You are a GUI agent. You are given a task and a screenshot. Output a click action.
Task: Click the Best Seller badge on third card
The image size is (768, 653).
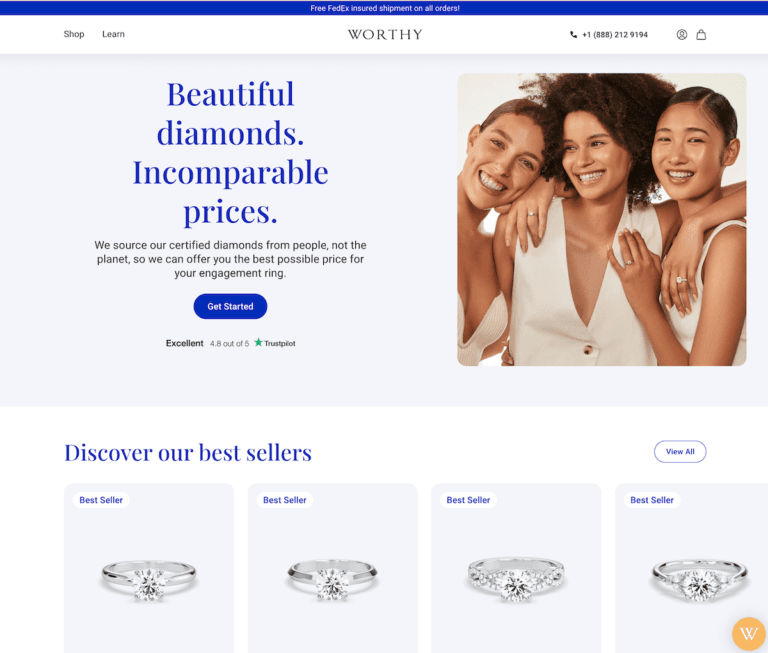tap(468, 500)
